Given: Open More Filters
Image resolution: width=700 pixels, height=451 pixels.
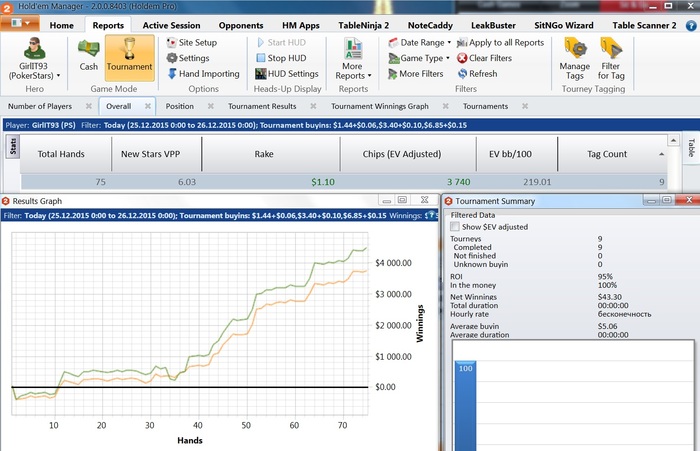Looking at the screenshot, I should [415, 74].
